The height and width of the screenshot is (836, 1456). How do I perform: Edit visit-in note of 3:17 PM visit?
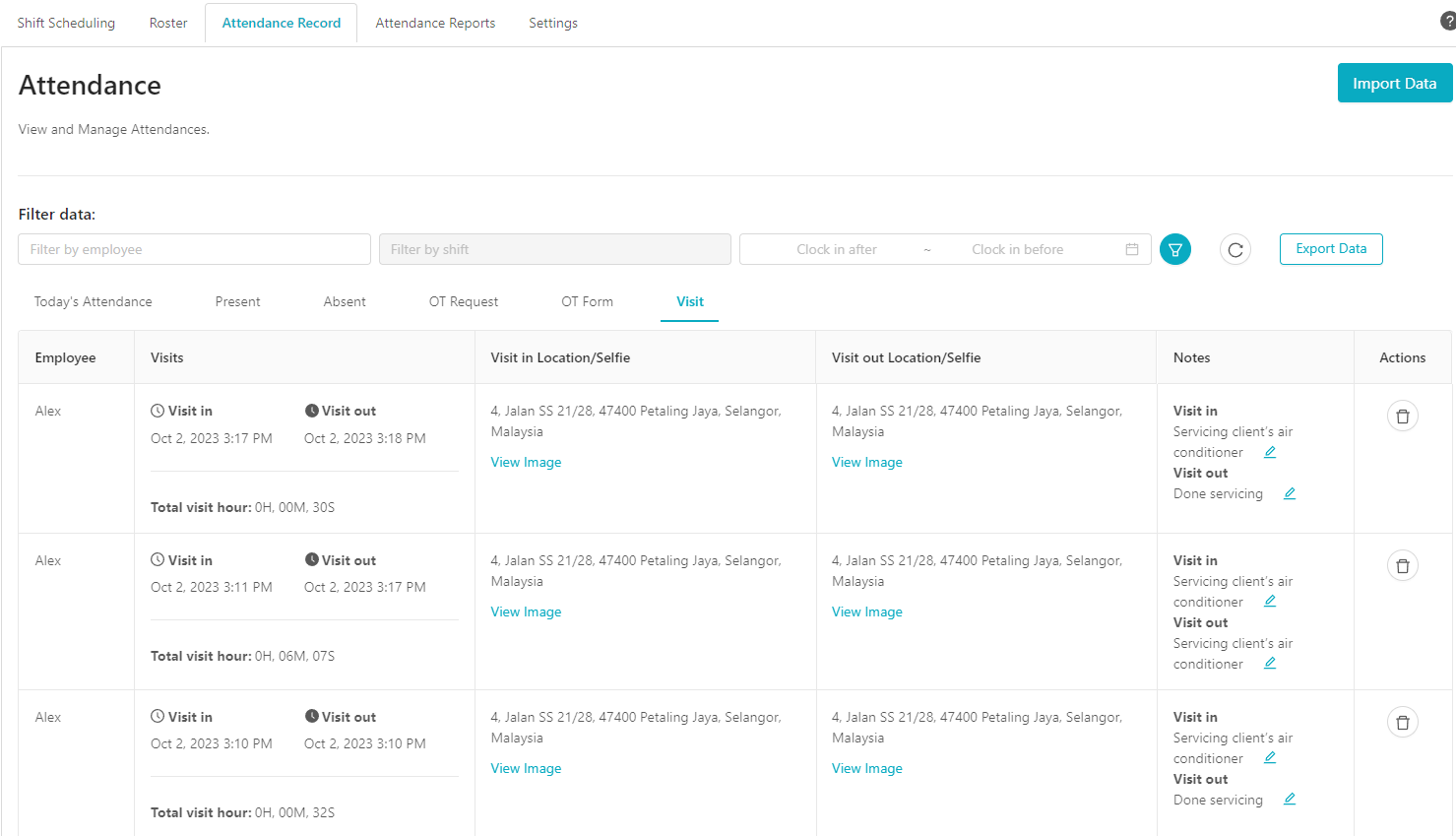point(1270,452)
